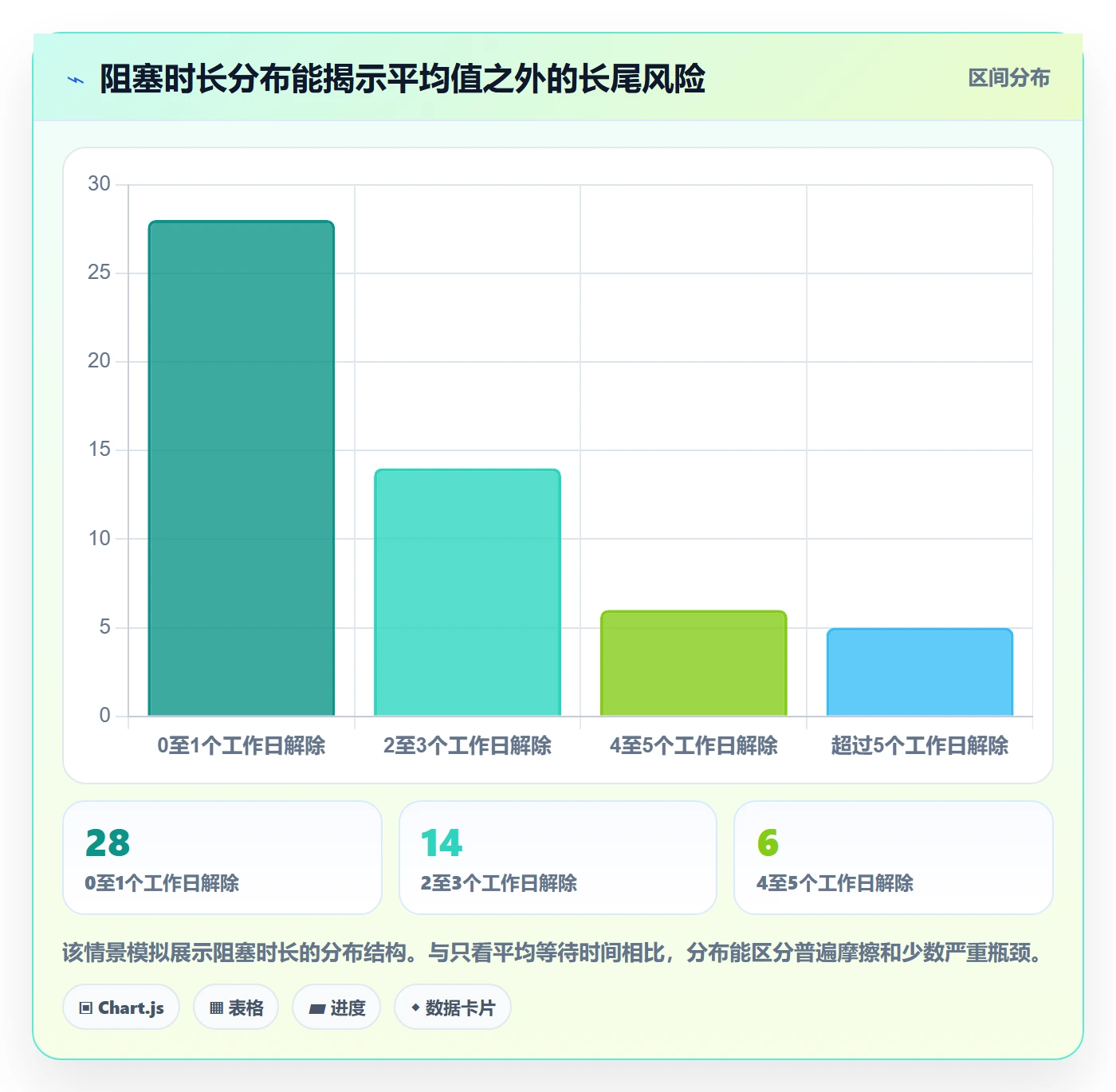Click y-axis value 30
1116x1092 pixels.
pos(99,184)
